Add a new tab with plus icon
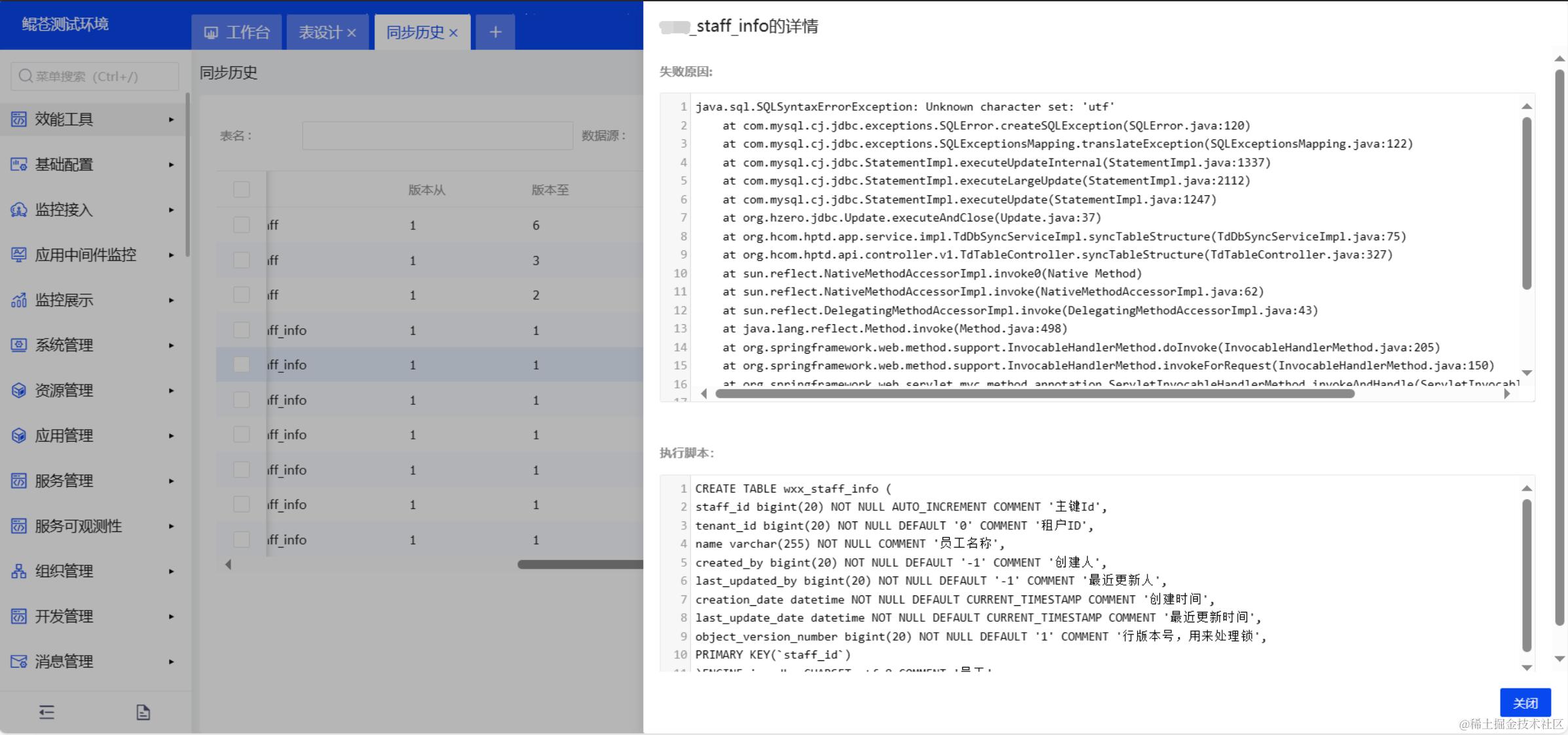Viewport: 1568px width, 735px height. pyautogui.click(x=495, y=32)
